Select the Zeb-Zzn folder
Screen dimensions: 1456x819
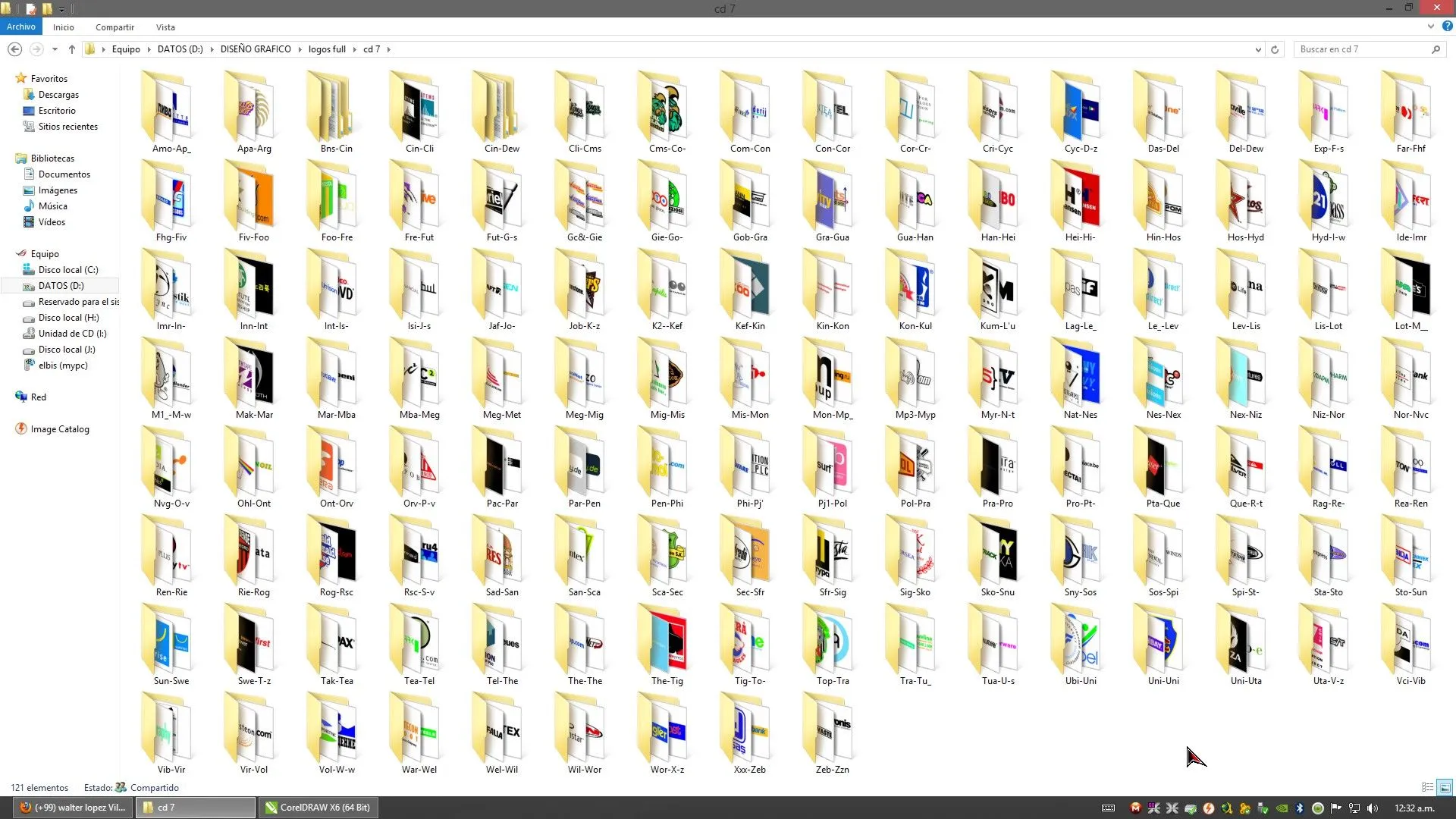pyautogui.click(x=833, y=733)
